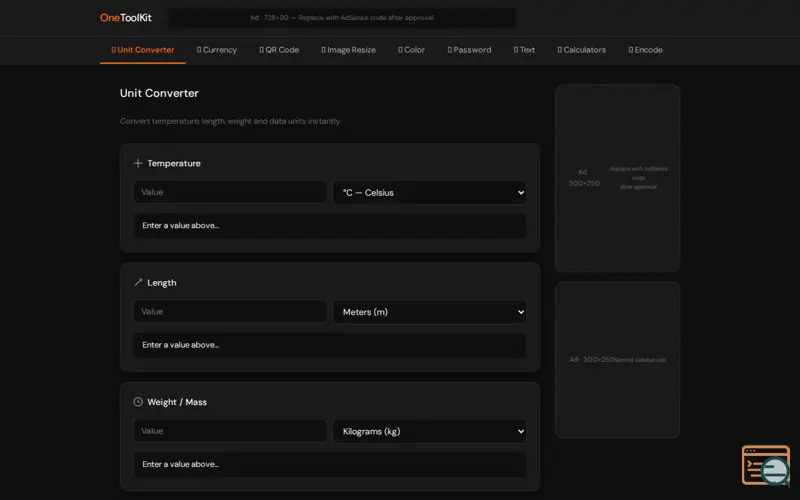Go to the Image Resize tab
This screenshot has height=500, width=800.
pyautogui.click(x=348, y=50)
